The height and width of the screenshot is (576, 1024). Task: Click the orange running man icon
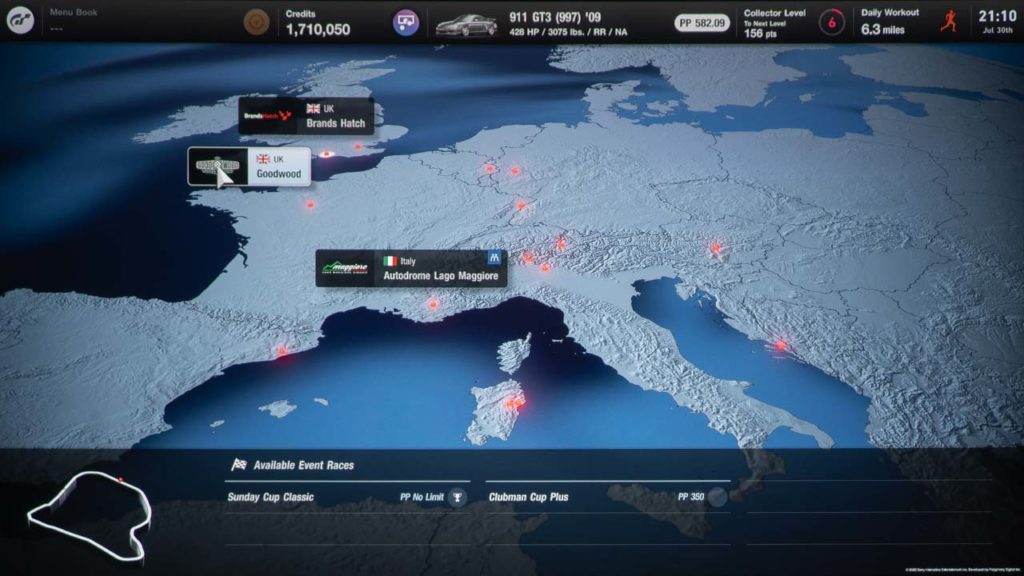point(949,22)
